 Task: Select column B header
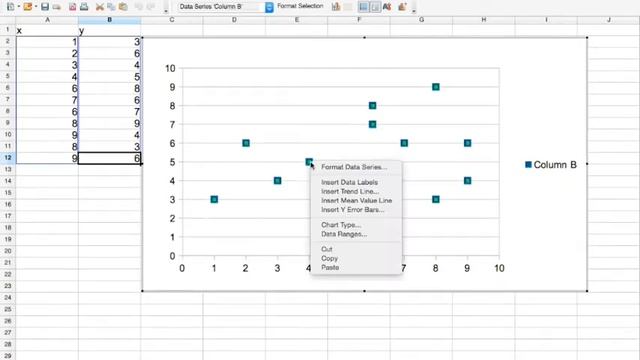coord(109,20)
